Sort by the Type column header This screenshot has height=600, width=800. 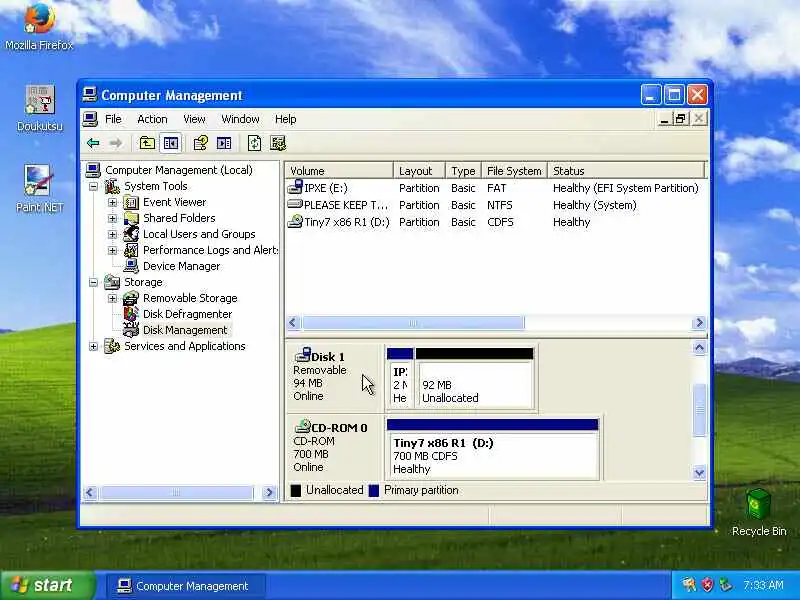[463, 170]
